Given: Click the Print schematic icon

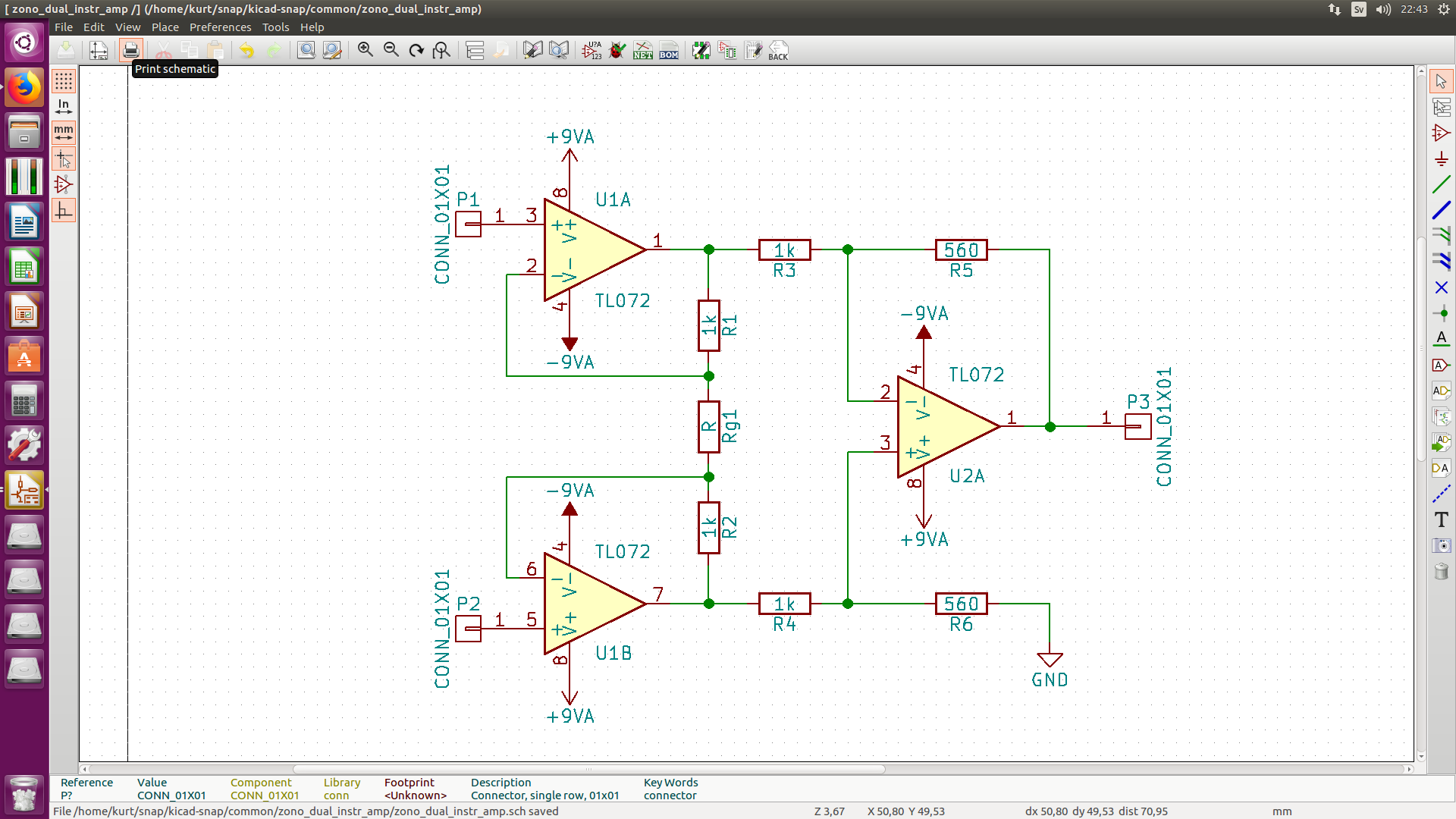Looking at the screenshot, I should (130, 50).
